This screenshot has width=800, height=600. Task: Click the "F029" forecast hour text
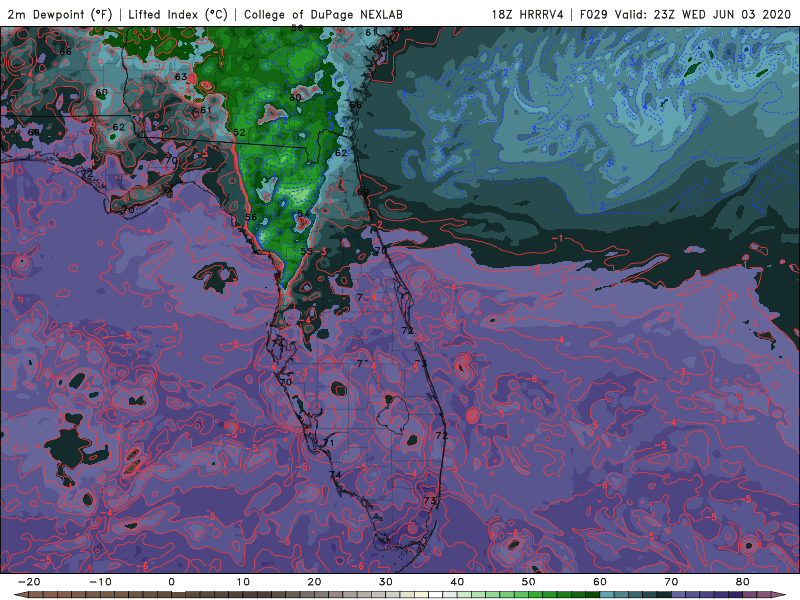coord(594,14)
